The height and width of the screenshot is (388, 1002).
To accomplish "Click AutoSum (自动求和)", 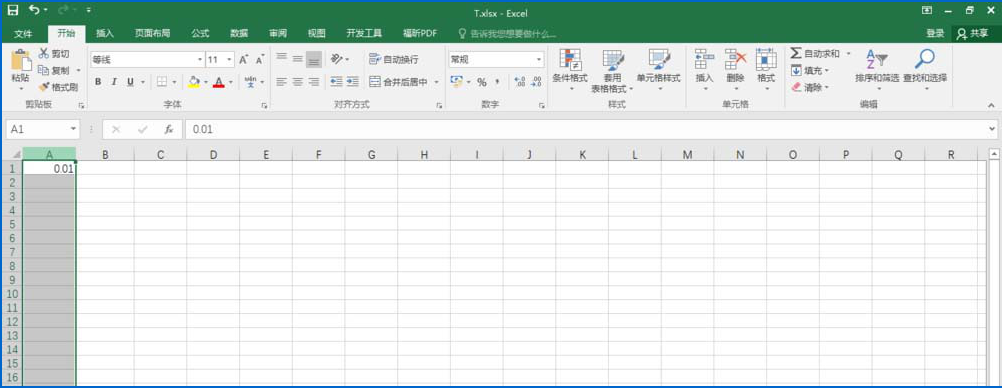I will [815, 54].
